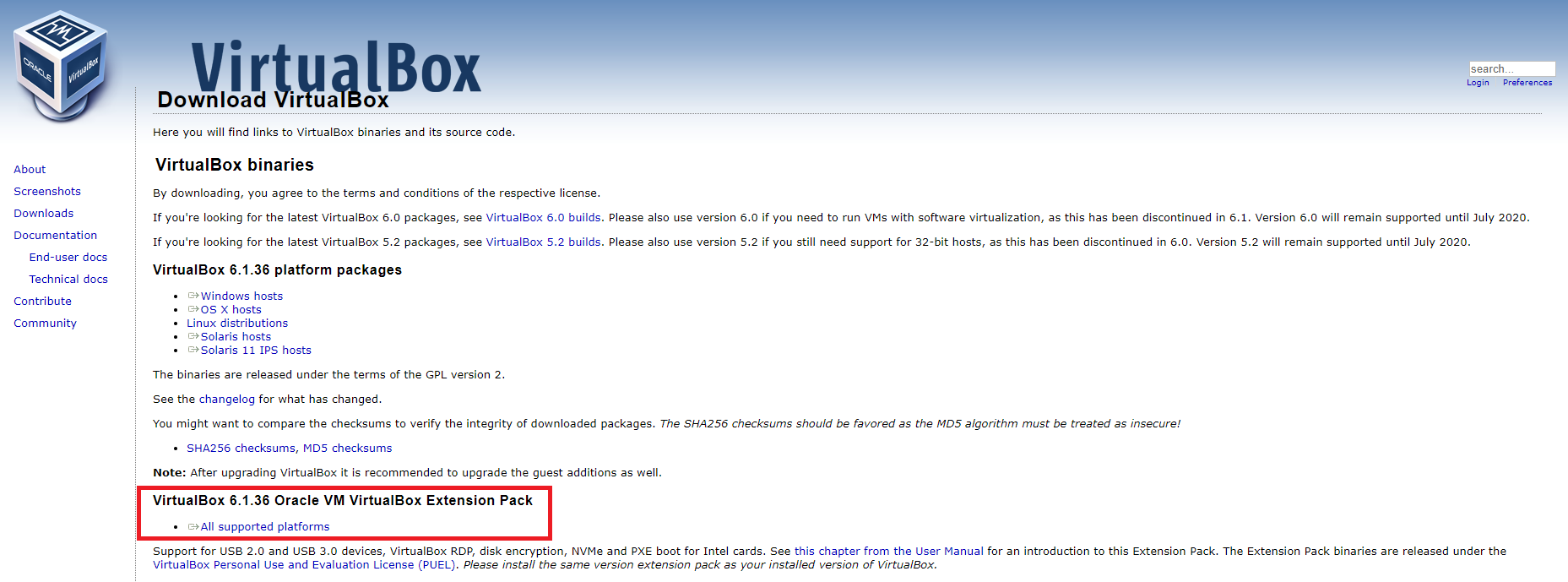Open Screenshots from the sidebar

pos(47,192)
